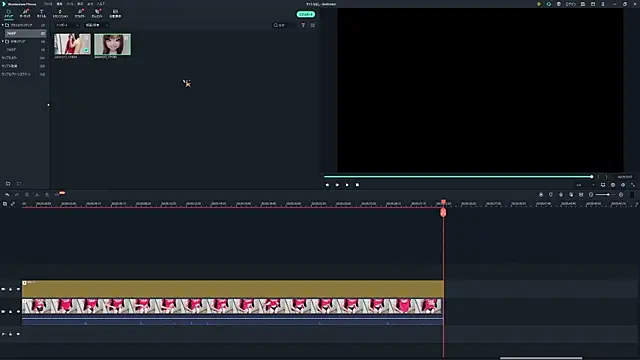Click the voiceover microphone icon in timeline toolbar

click(561, 195)
